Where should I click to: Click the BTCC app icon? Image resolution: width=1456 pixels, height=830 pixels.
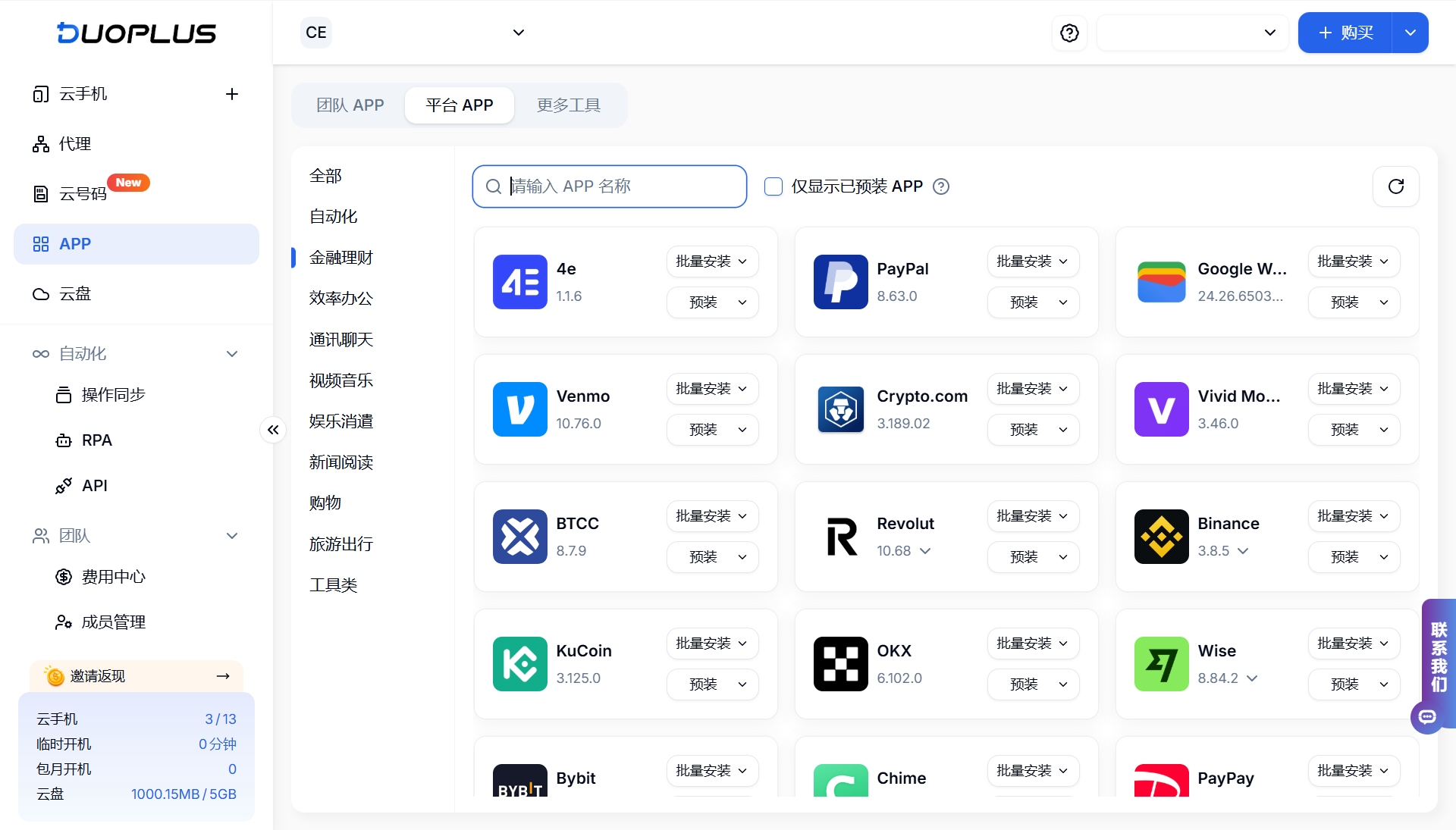(519, 537)
